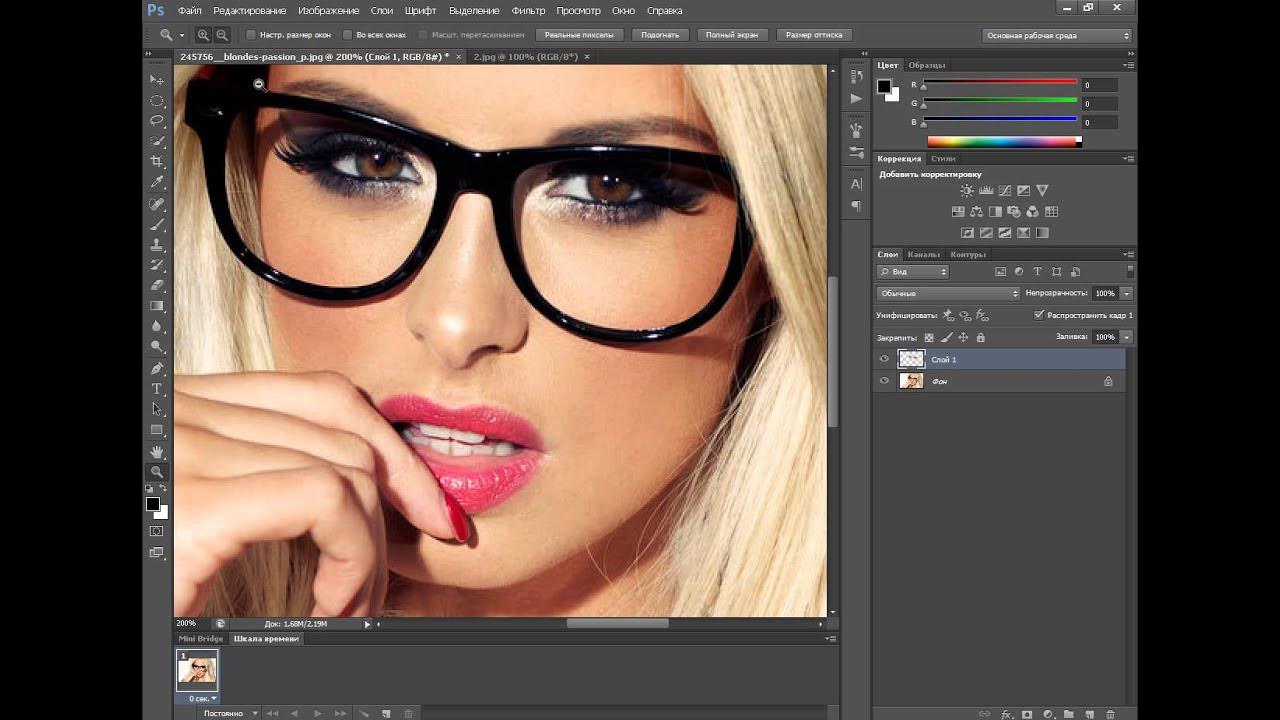The image size is (1280, 720).
Task: Open blending mode dropdown Обычные
Action: [x=948, y=293]
